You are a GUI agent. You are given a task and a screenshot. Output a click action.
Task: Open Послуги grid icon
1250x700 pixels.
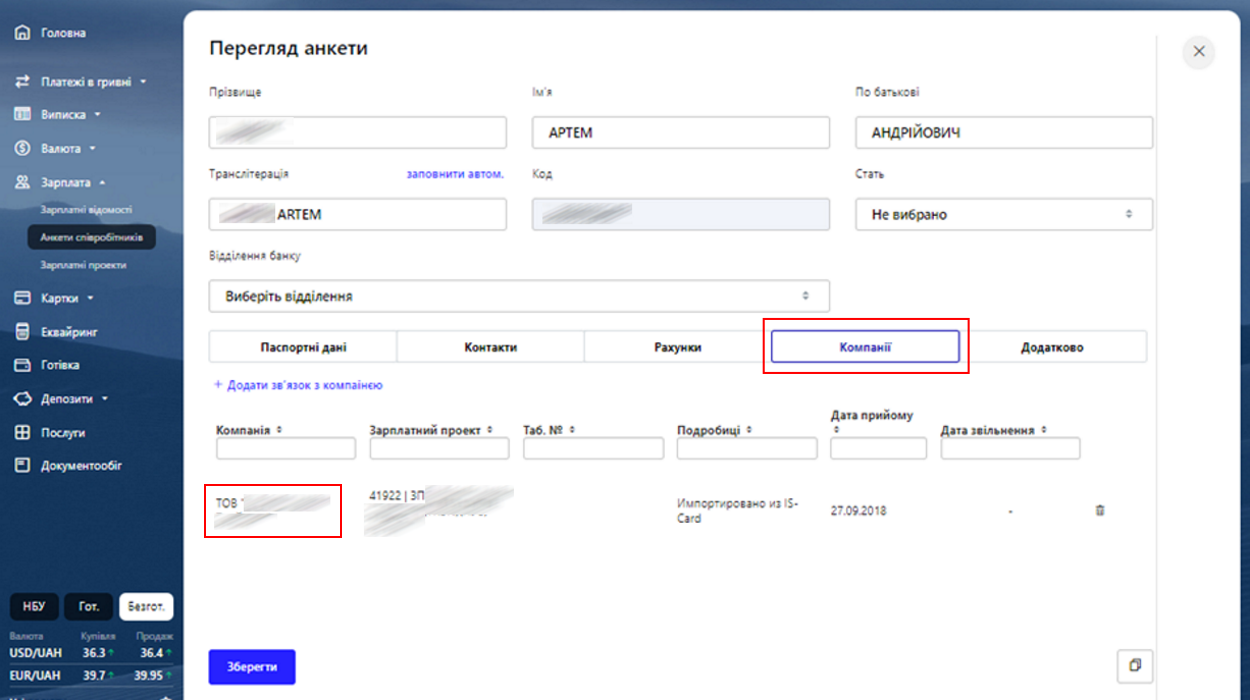point(23,433)
